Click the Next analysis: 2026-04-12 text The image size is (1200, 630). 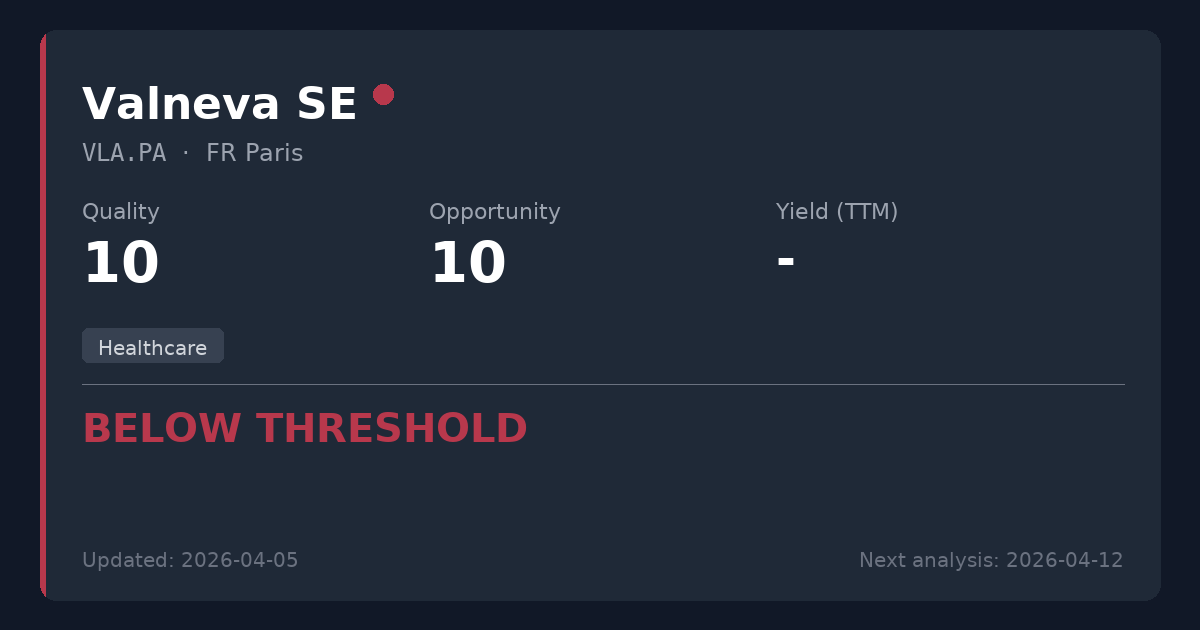(991, 560)
